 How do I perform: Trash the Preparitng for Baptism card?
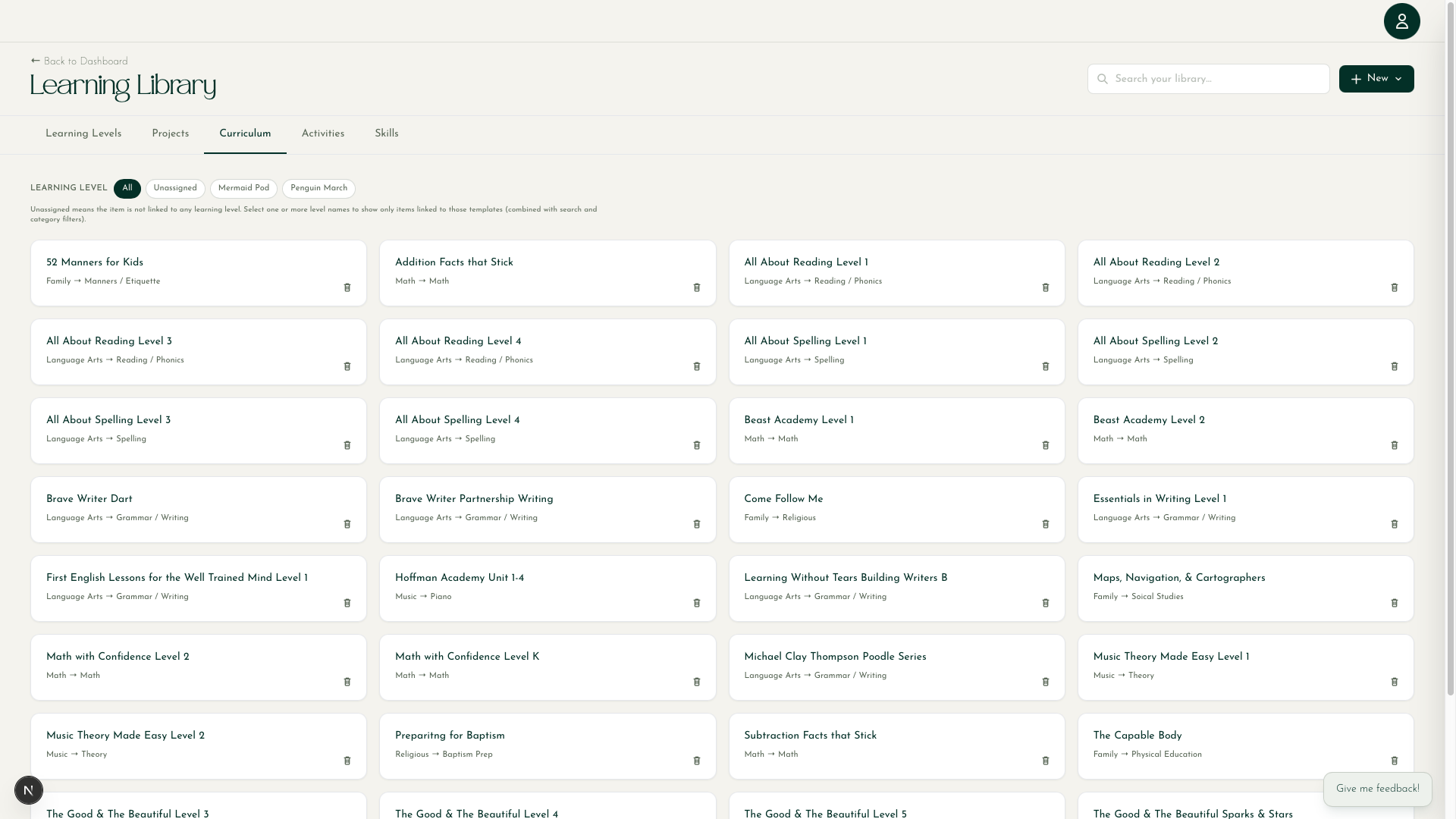coord(697,761)
